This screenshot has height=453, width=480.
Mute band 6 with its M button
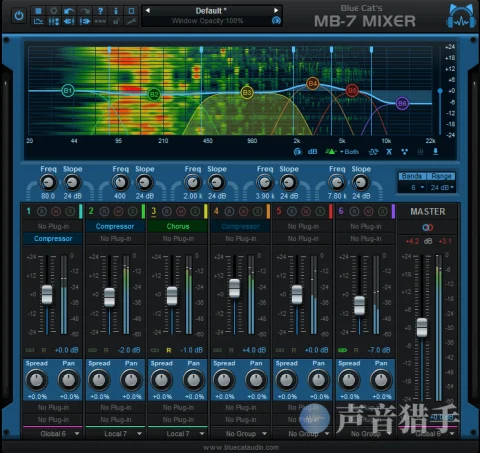(x=368, y=211)
